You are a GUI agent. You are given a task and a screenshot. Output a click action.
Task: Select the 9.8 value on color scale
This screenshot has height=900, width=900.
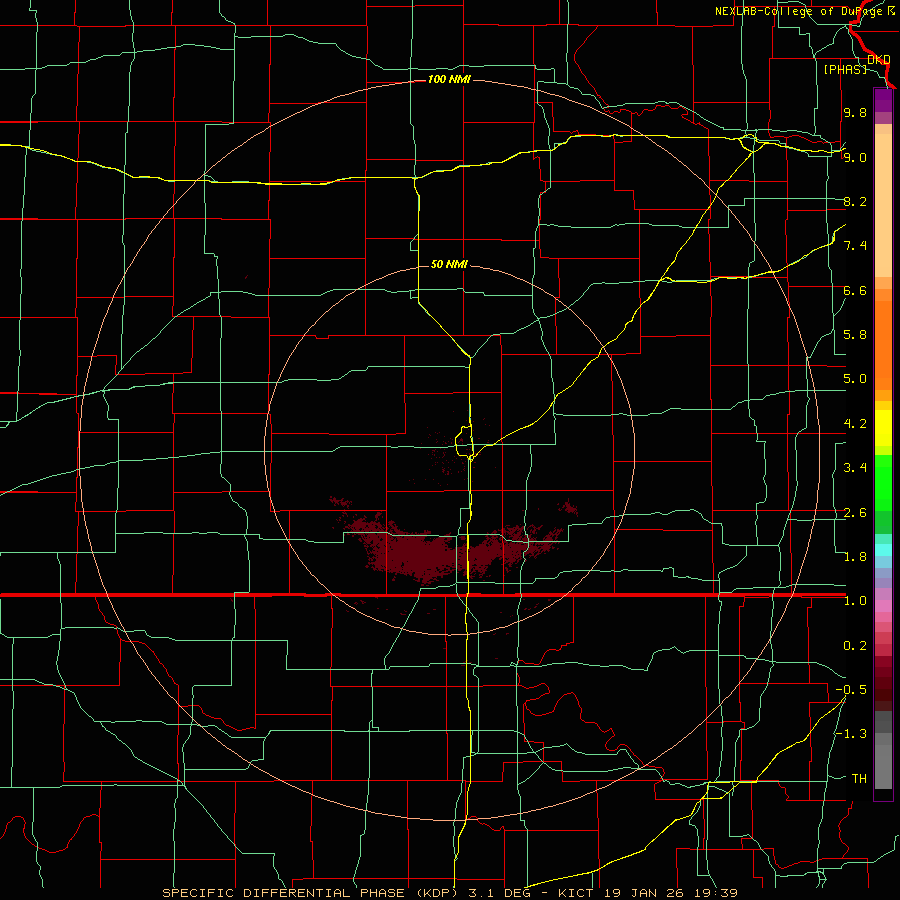click(x=855, y=112)
